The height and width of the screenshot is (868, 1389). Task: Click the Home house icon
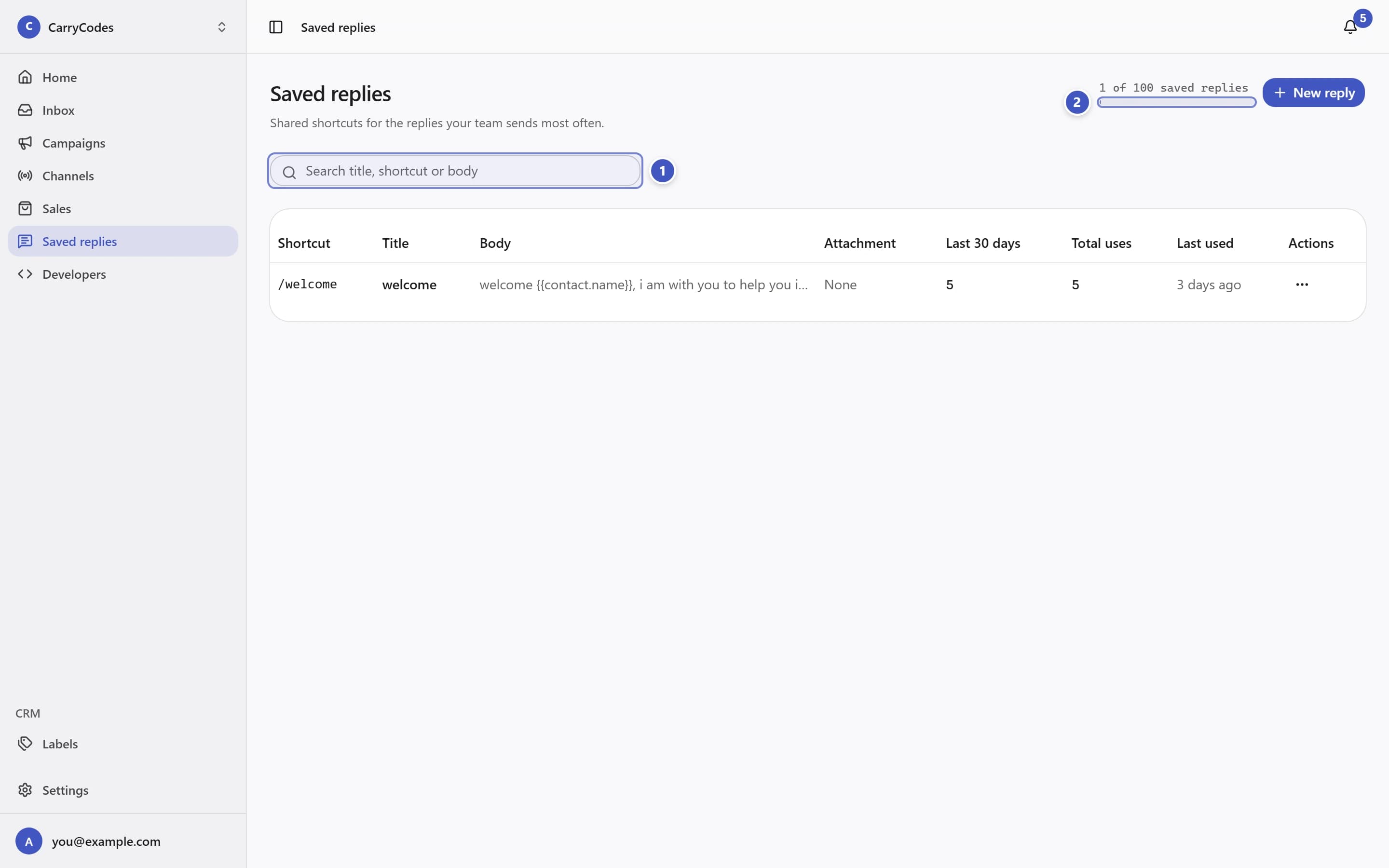tap(25, 77)
